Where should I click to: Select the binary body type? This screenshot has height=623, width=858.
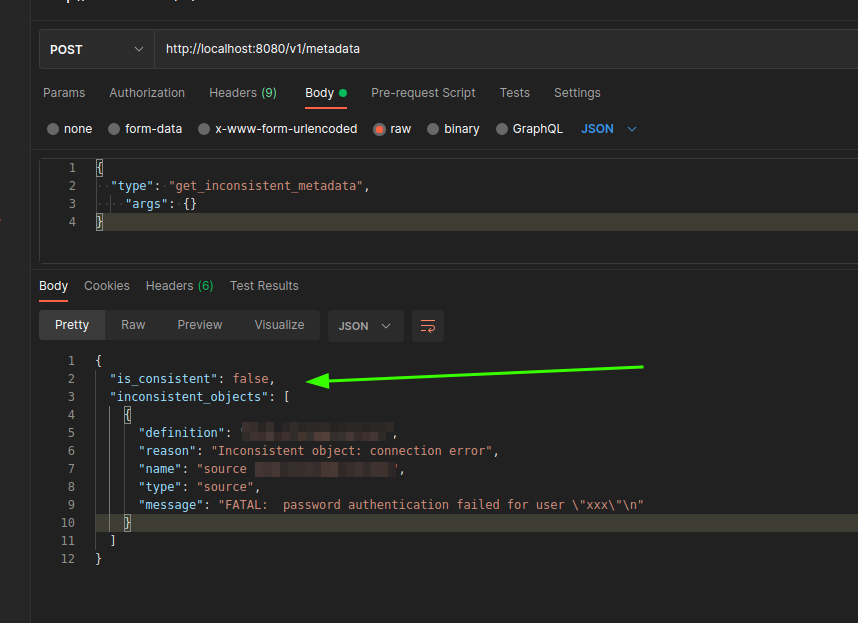[x=453, y=128]
